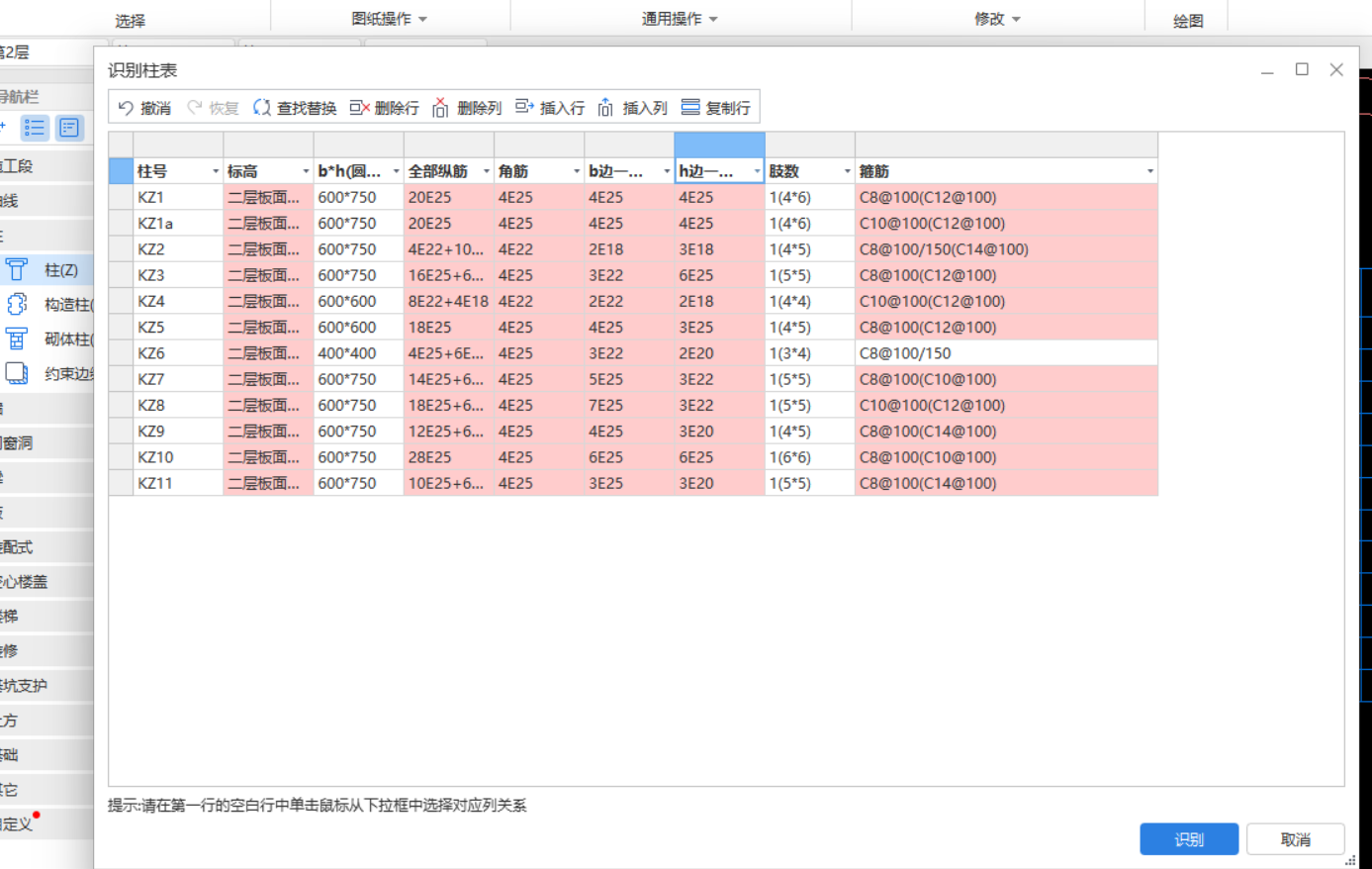Click the 恢复 redo icon

(195, 108)
